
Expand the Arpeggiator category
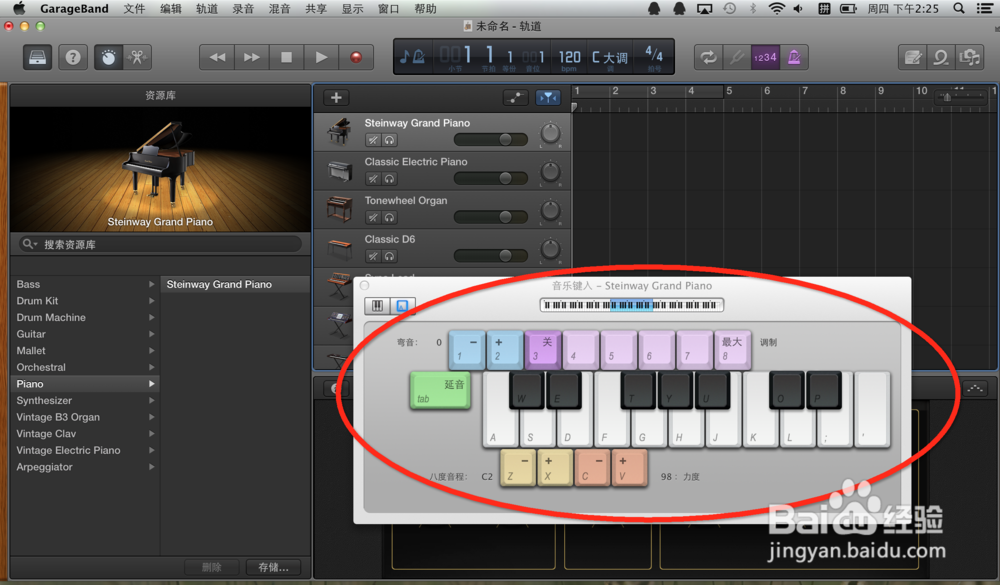click(152, 466)
